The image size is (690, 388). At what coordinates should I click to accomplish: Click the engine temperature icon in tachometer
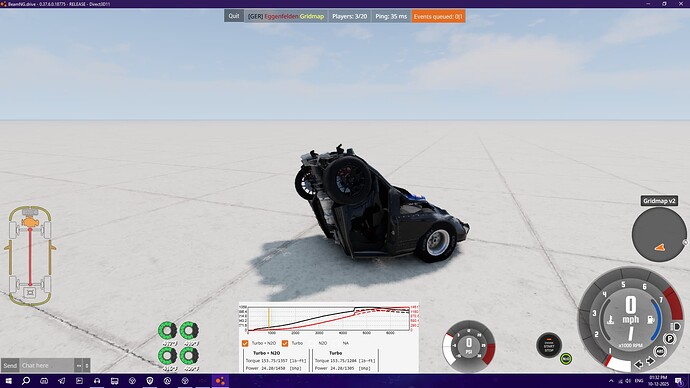(610, 320)
